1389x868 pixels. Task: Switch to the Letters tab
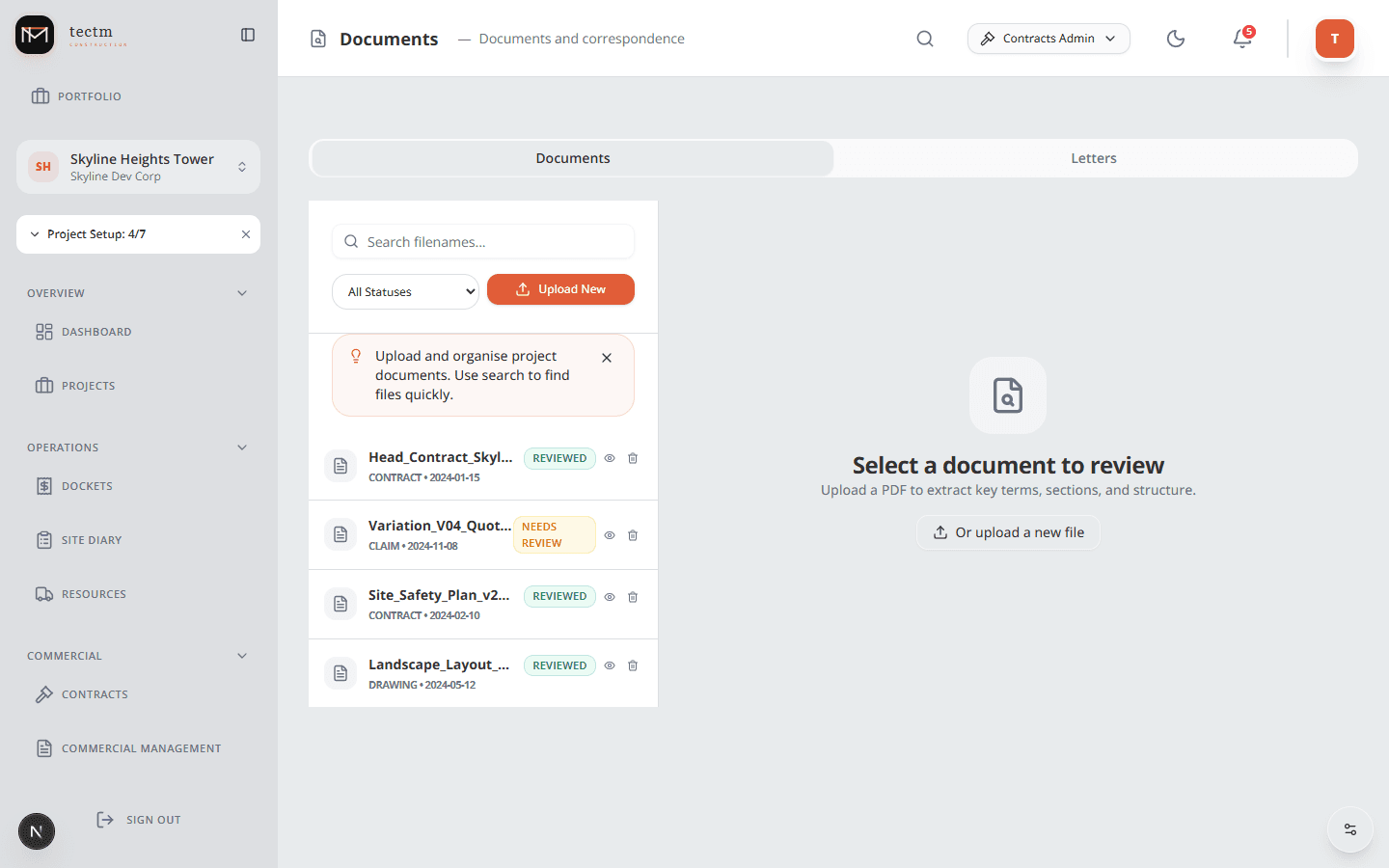click(x=1093, y=157)
